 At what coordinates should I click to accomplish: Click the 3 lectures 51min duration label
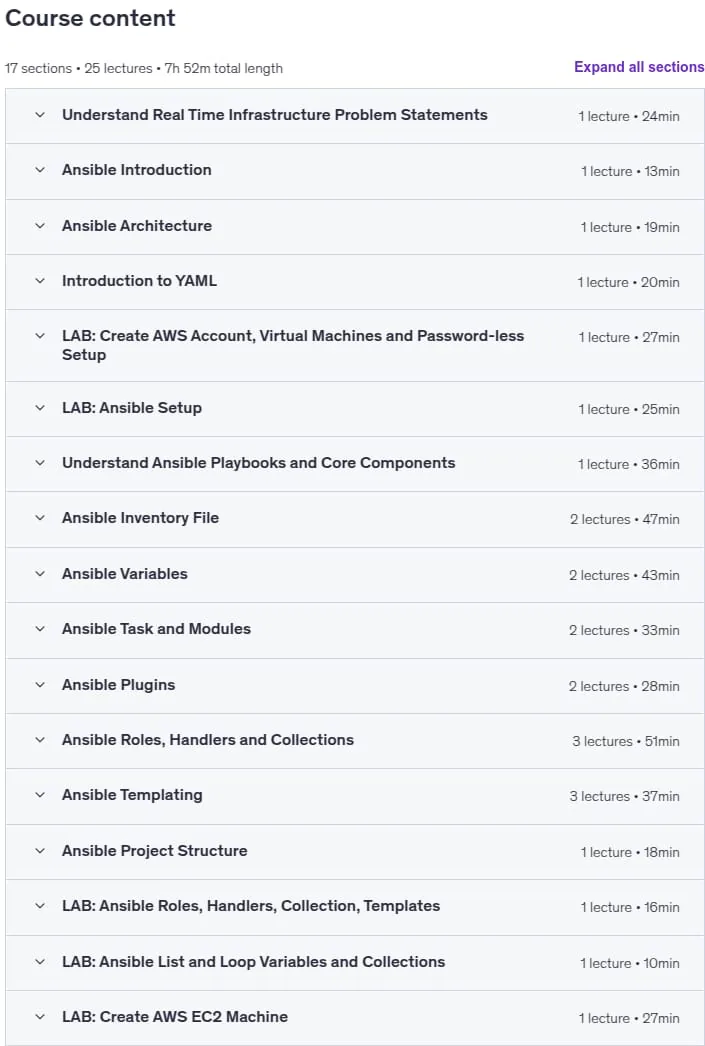tap(626, 741)
